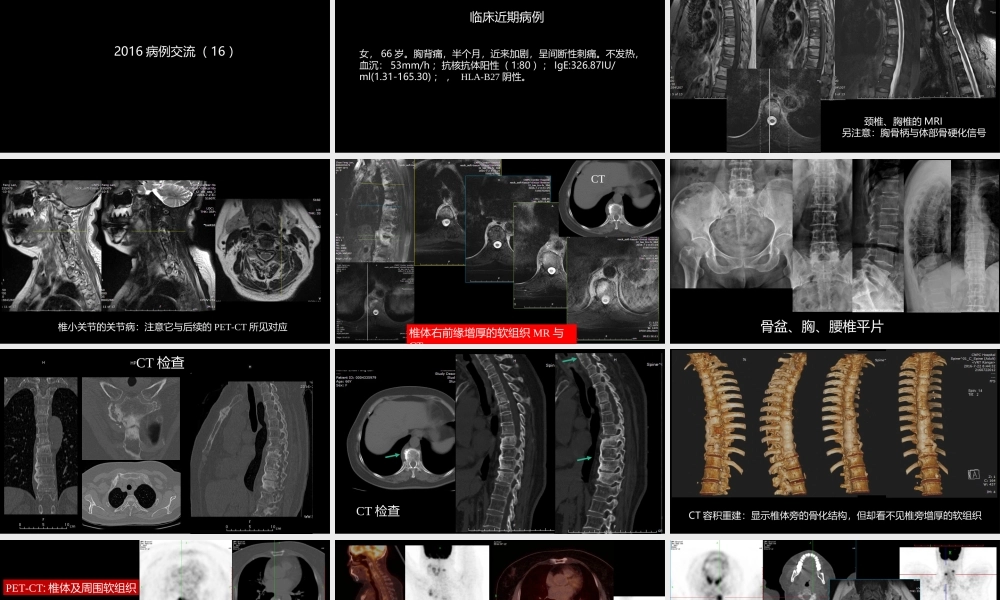Click the caption '另注意：胸骨柄与体部骨硬化信号'
Image resolution: width=1000 pixels, height=600 pixels.
coord(913,132)
